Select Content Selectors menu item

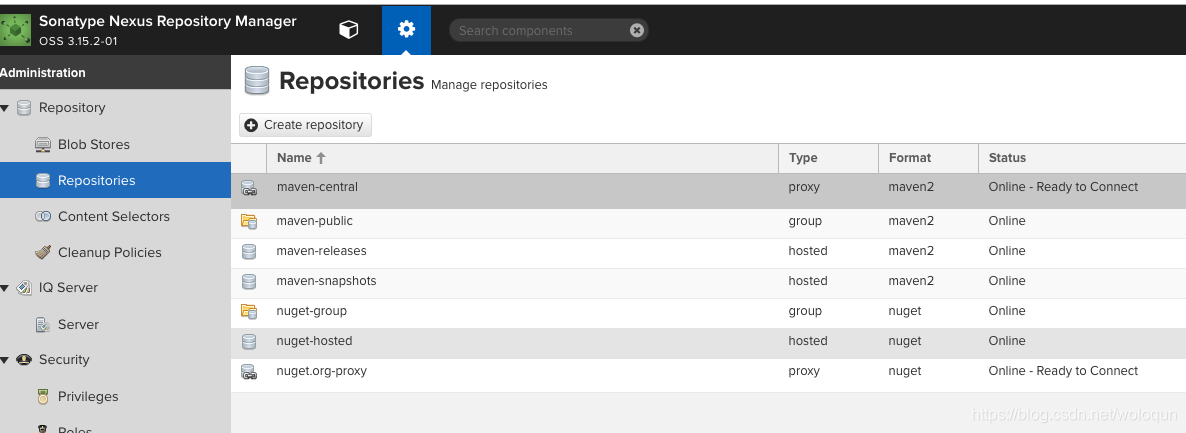[x=113, y=216]
